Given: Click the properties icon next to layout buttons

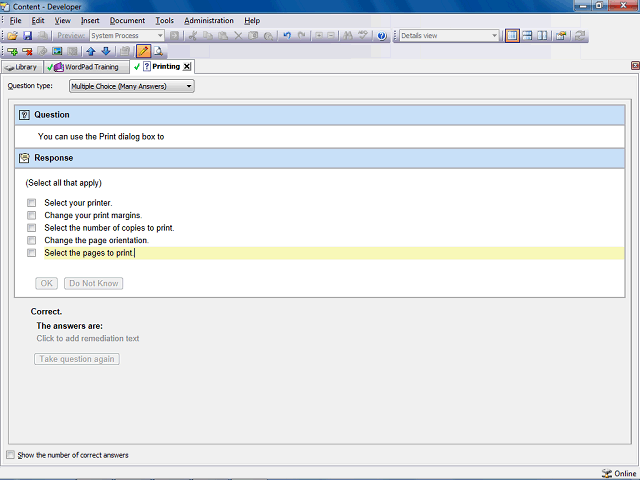Looking at the screenshot, I should click(561, 36).
